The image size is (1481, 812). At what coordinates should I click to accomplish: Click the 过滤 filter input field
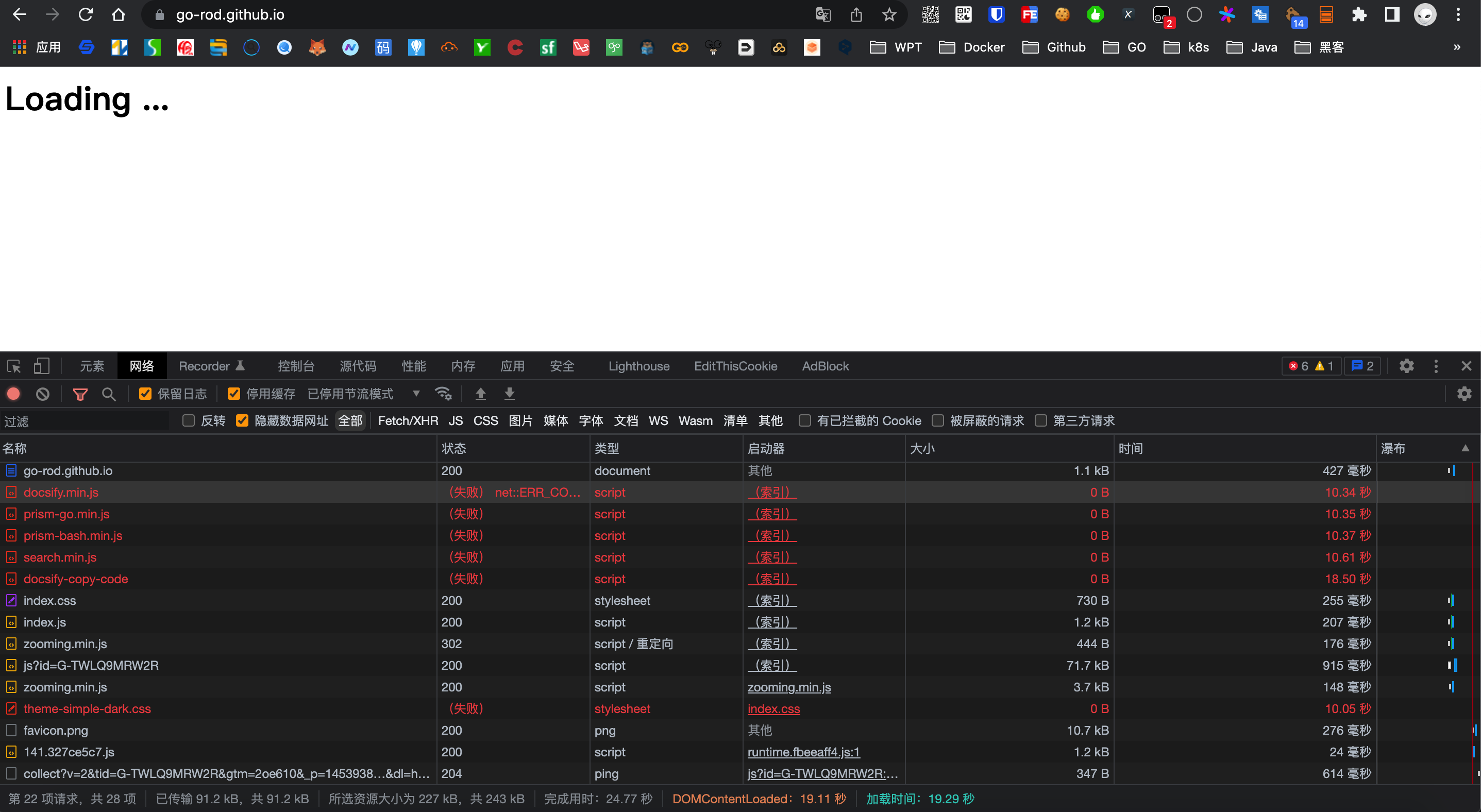[x=86, y=420]
